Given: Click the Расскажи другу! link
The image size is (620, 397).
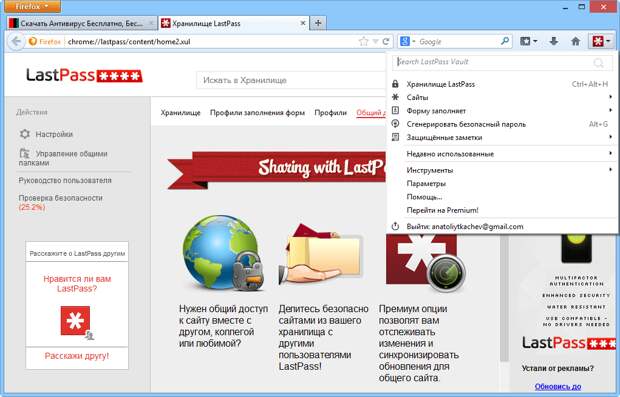Looking at the screenshot, I should 77,356.
